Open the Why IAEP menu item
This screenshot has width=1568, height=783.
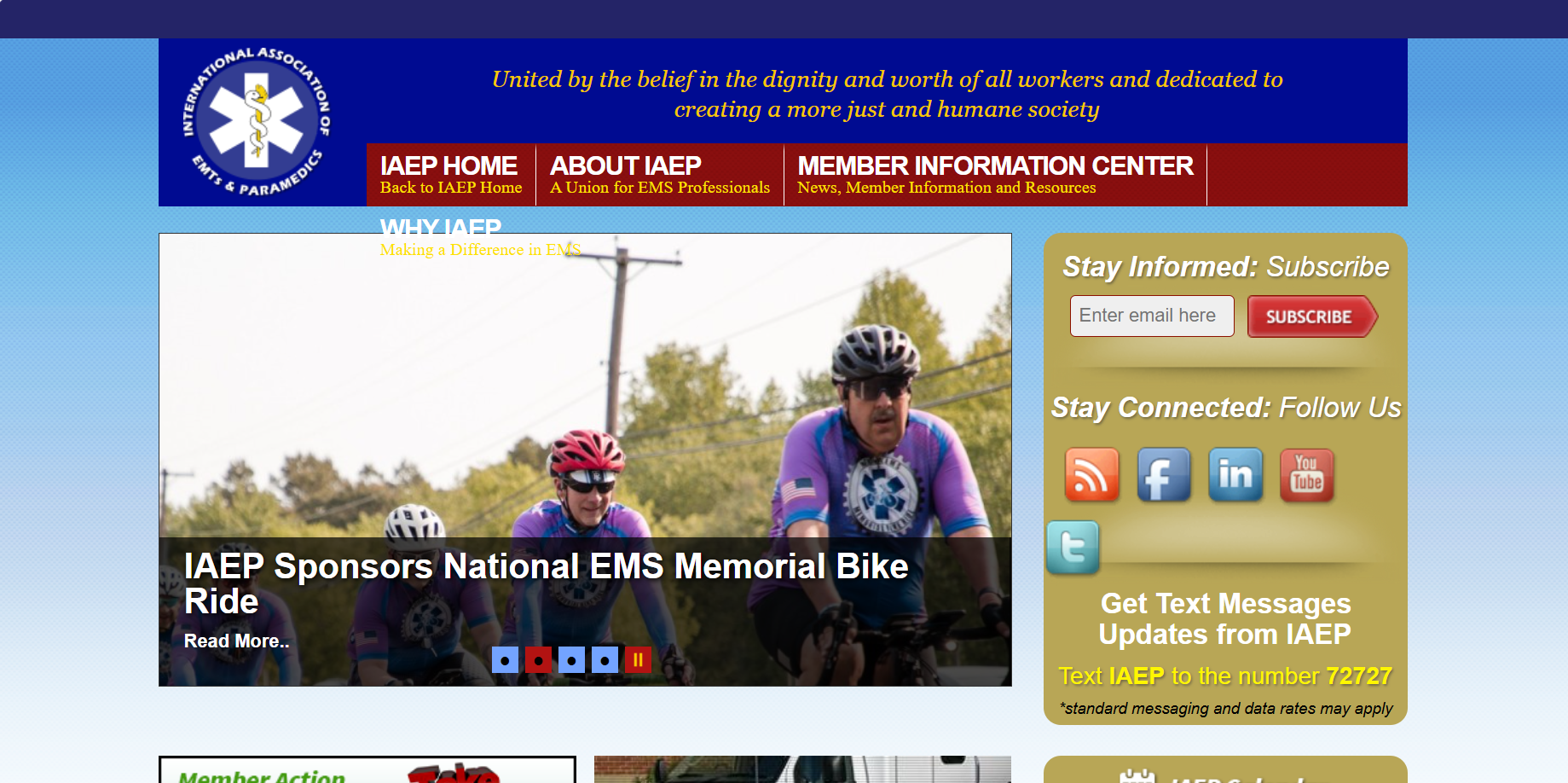click(480, 238)
